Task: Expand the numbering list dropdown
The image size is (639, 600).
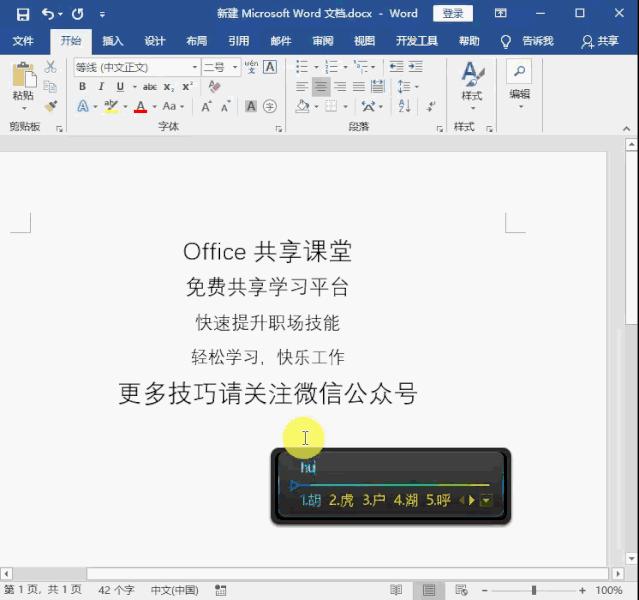Action: coord(346,67)
